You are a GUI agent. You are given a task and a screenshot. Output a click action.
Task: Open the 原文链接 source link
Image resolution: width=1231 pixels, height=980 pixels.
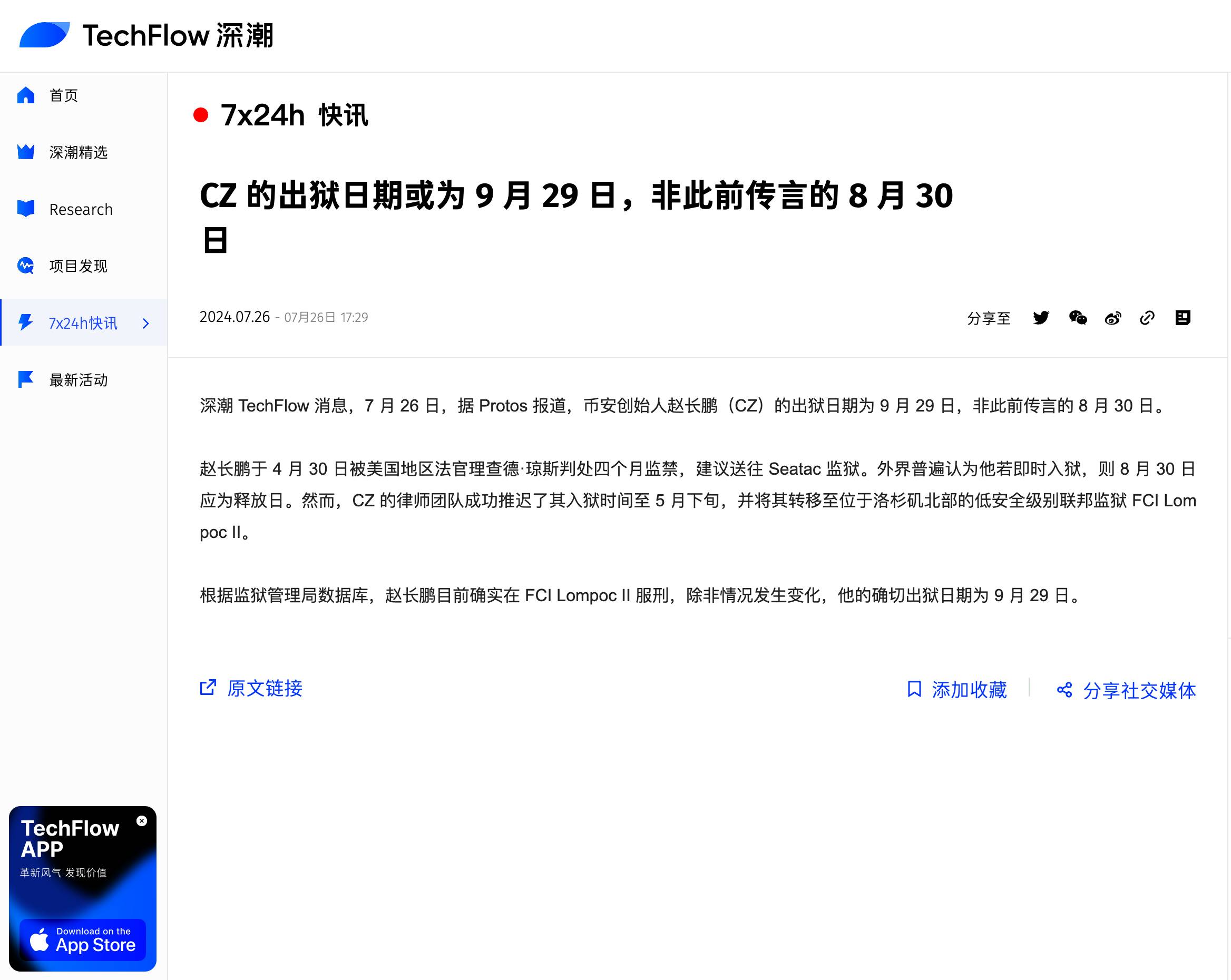pos(251,688)
